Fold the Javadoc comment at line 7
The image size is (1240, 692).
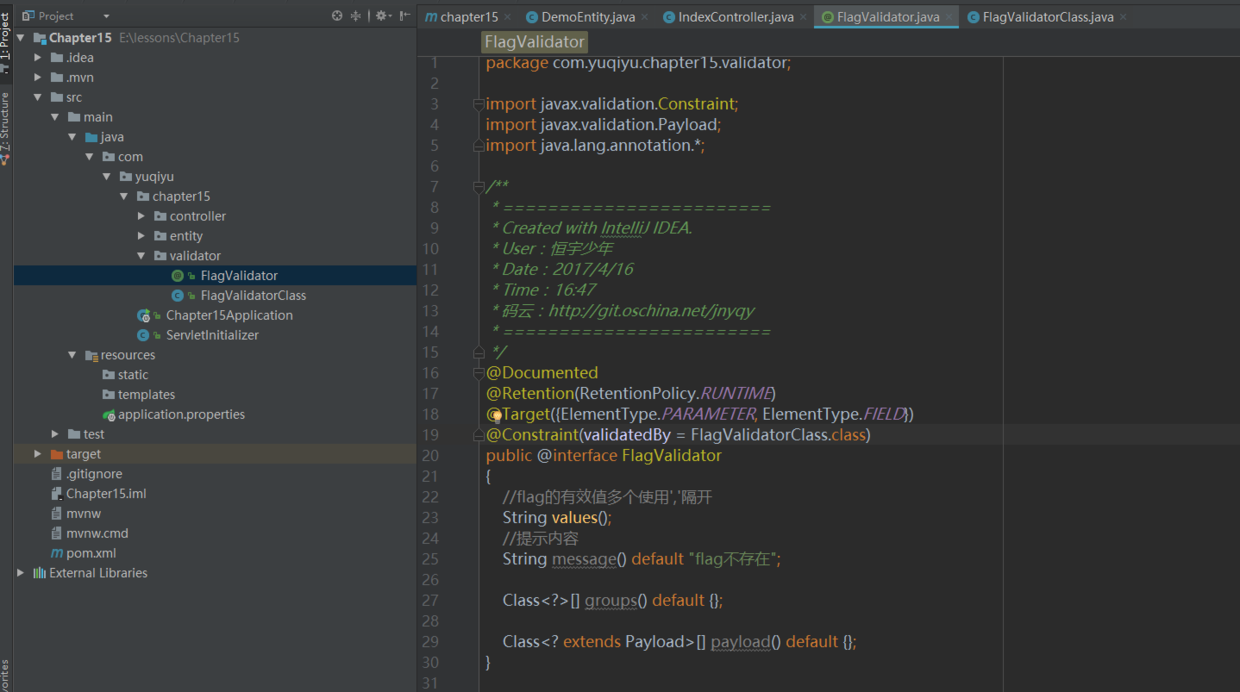479,187
